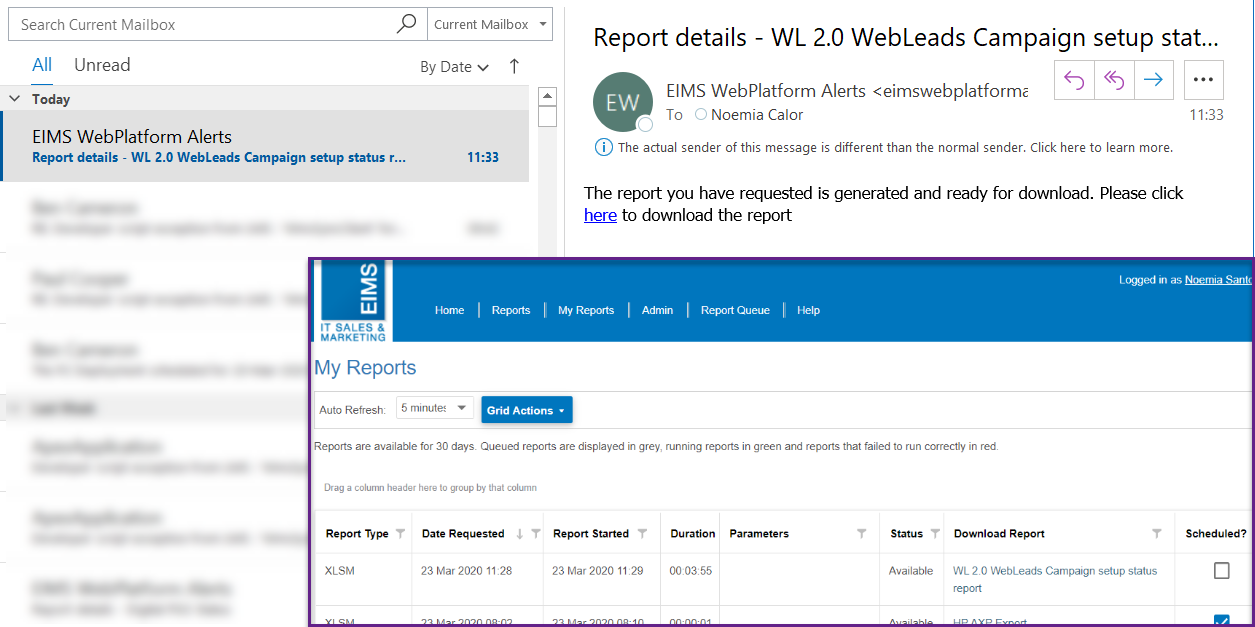Viewport: 1255px width, 627px height.
Task: Click the info icon beside sender warning
Action: tap(603, 147)
